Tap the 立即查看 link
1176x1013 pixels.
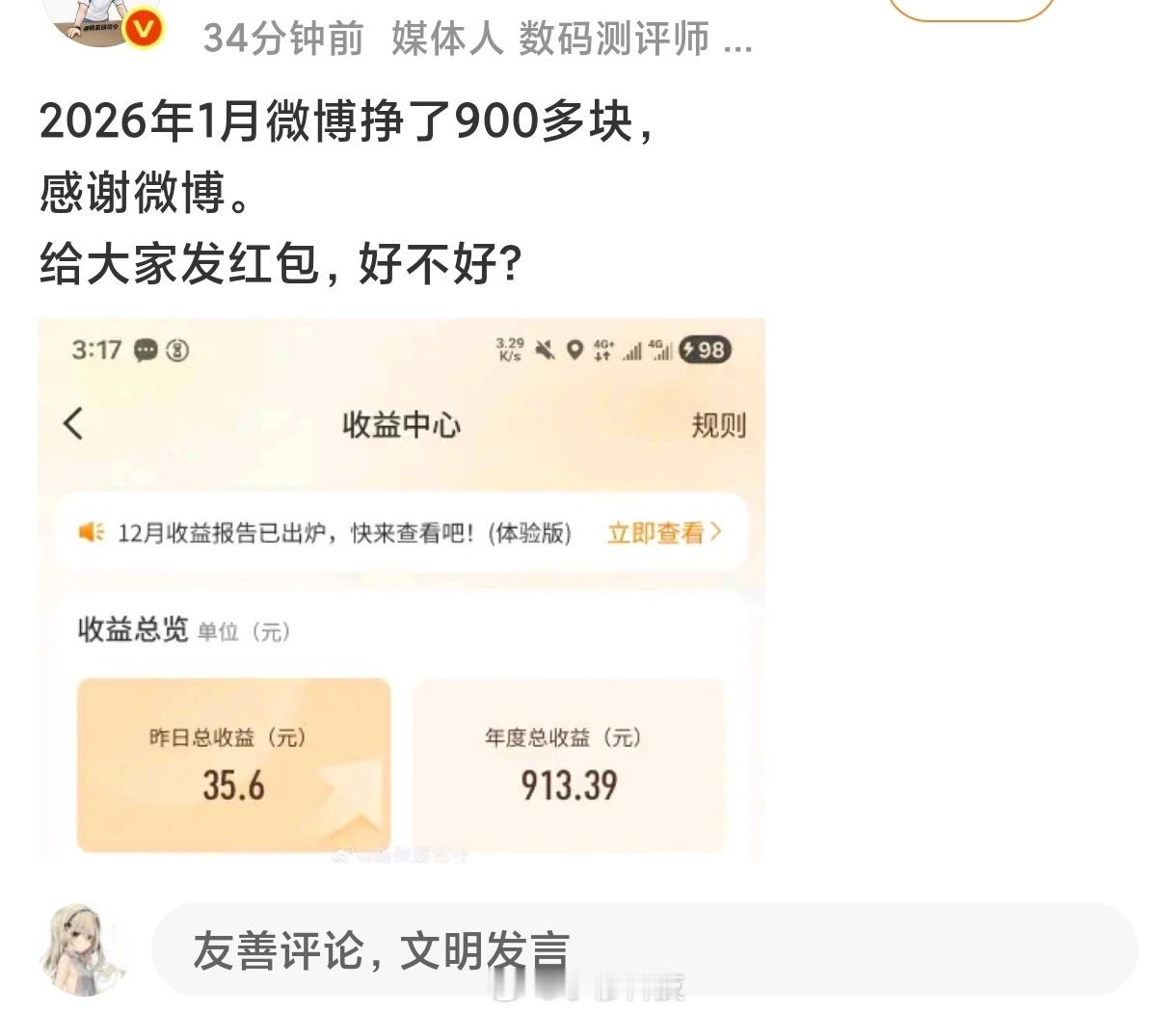[655, 533]
